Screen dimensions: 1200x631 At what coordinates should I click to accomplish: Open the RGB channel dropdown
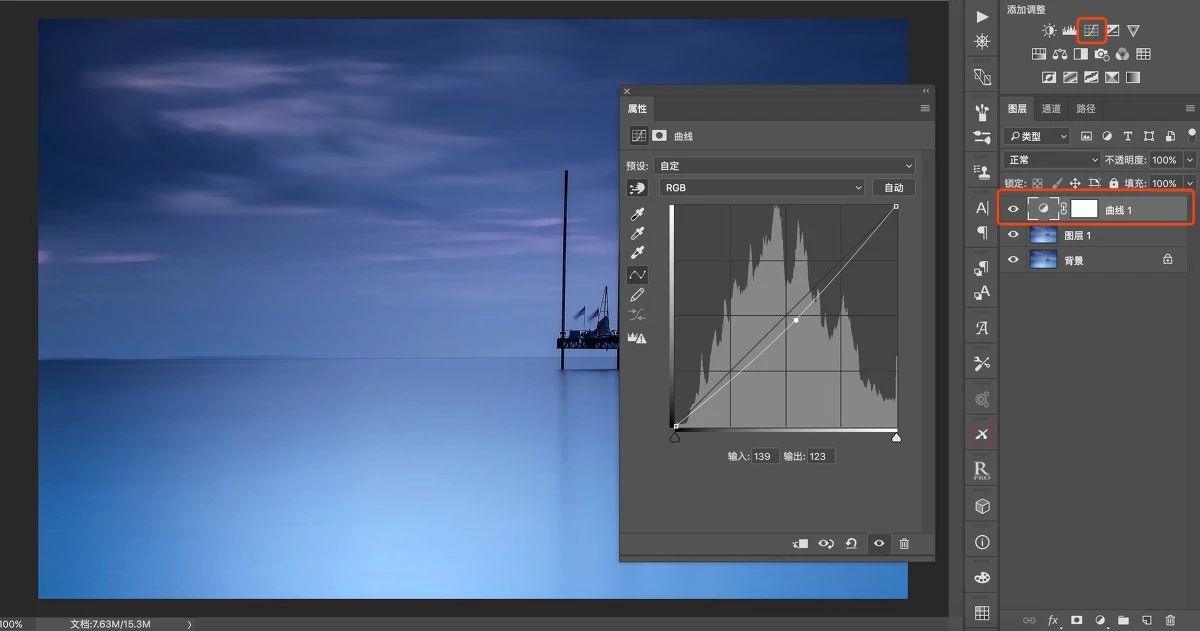[760, 187]
